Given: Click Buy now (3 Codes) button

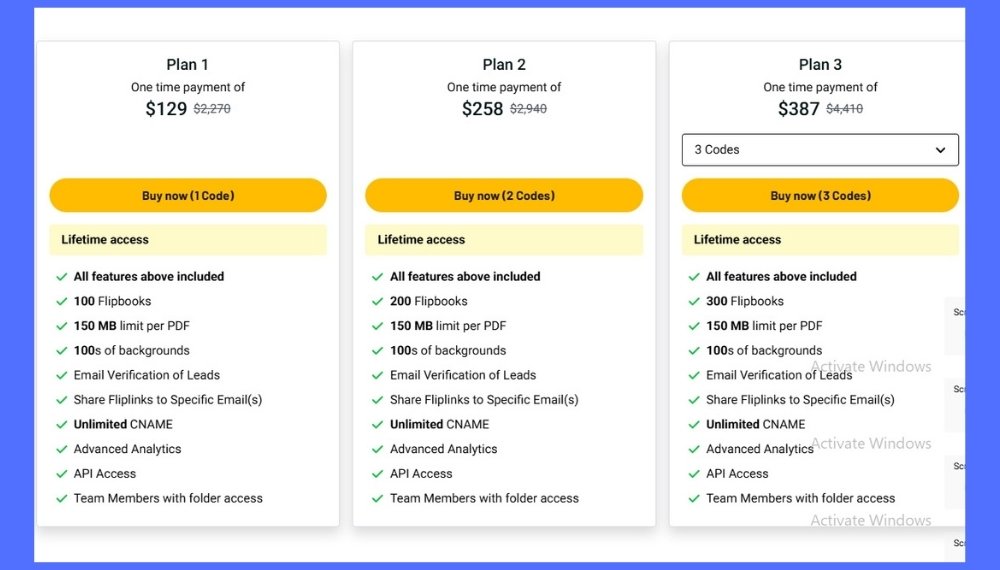Looking at the screenshot, I should (820, 196).
